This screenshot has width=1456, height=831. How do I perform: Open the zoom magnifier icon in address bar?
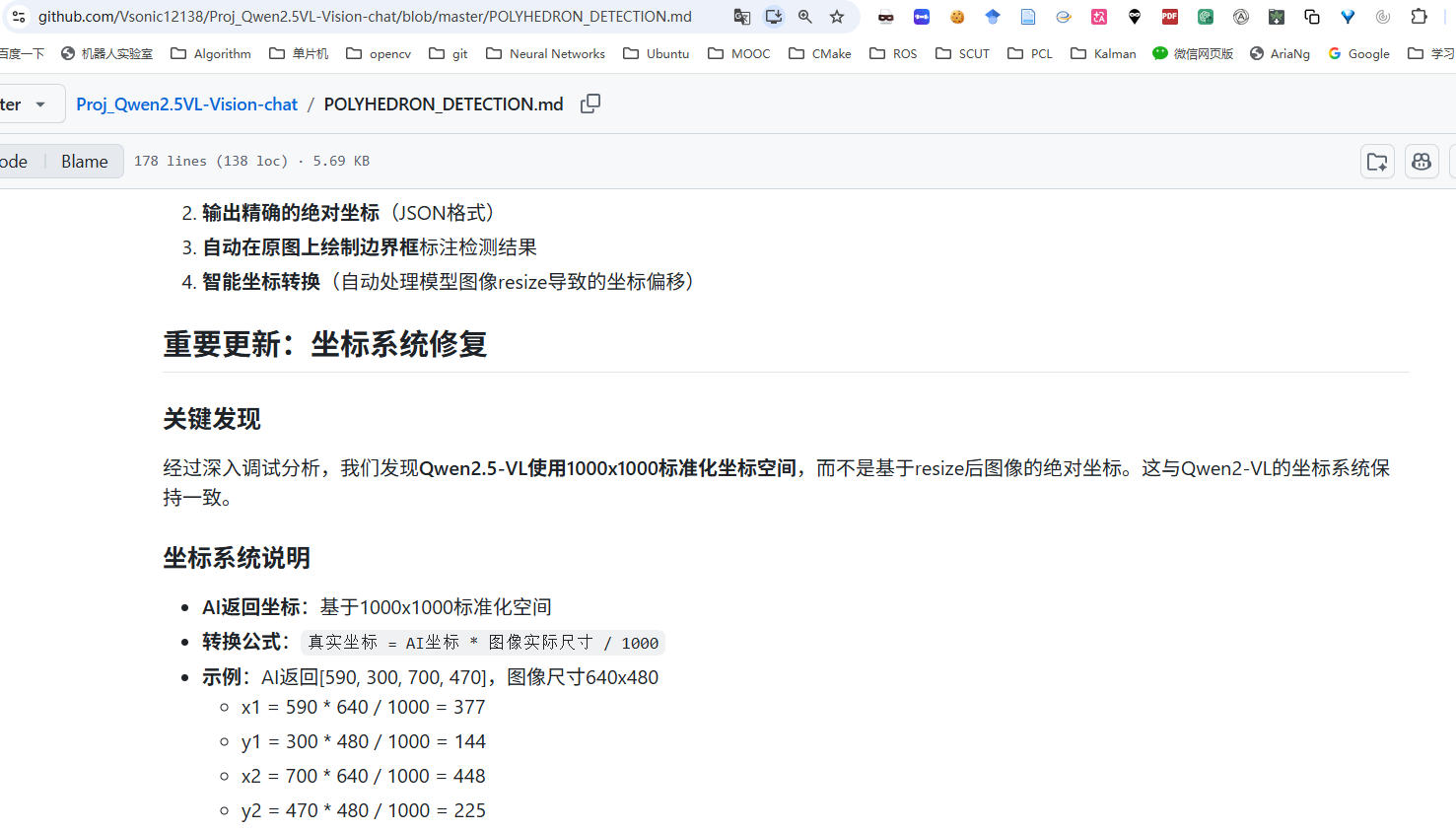(x=805, y=17)
